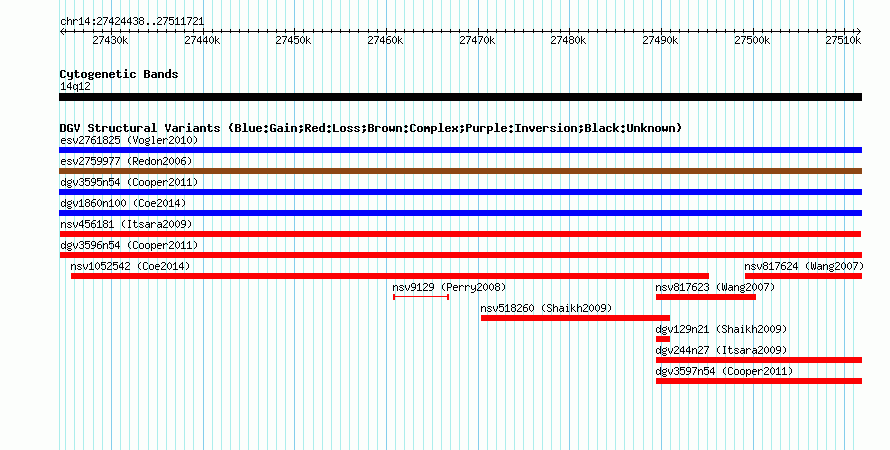Select the red dgv3596n54 loss bar
The height and width of the screenshot is (450, 890).
click(460, 255)
